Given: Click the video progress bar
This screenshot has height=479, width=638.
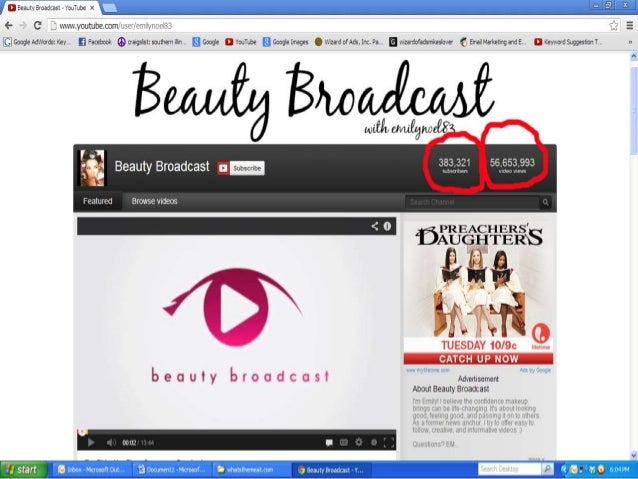Looking at the screenshot, I should coord(236,432).
